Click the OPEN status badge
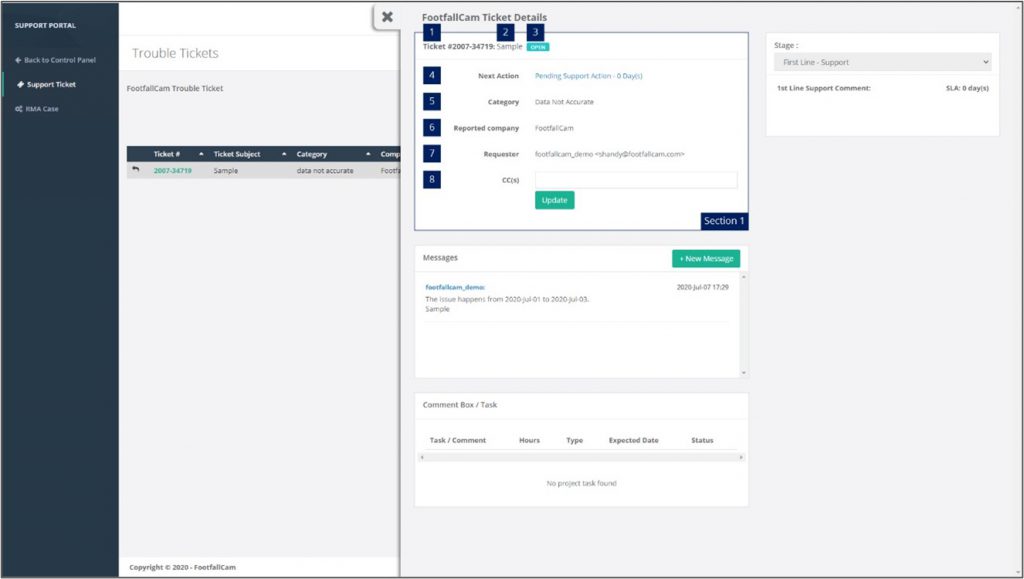 pos(537,47)
